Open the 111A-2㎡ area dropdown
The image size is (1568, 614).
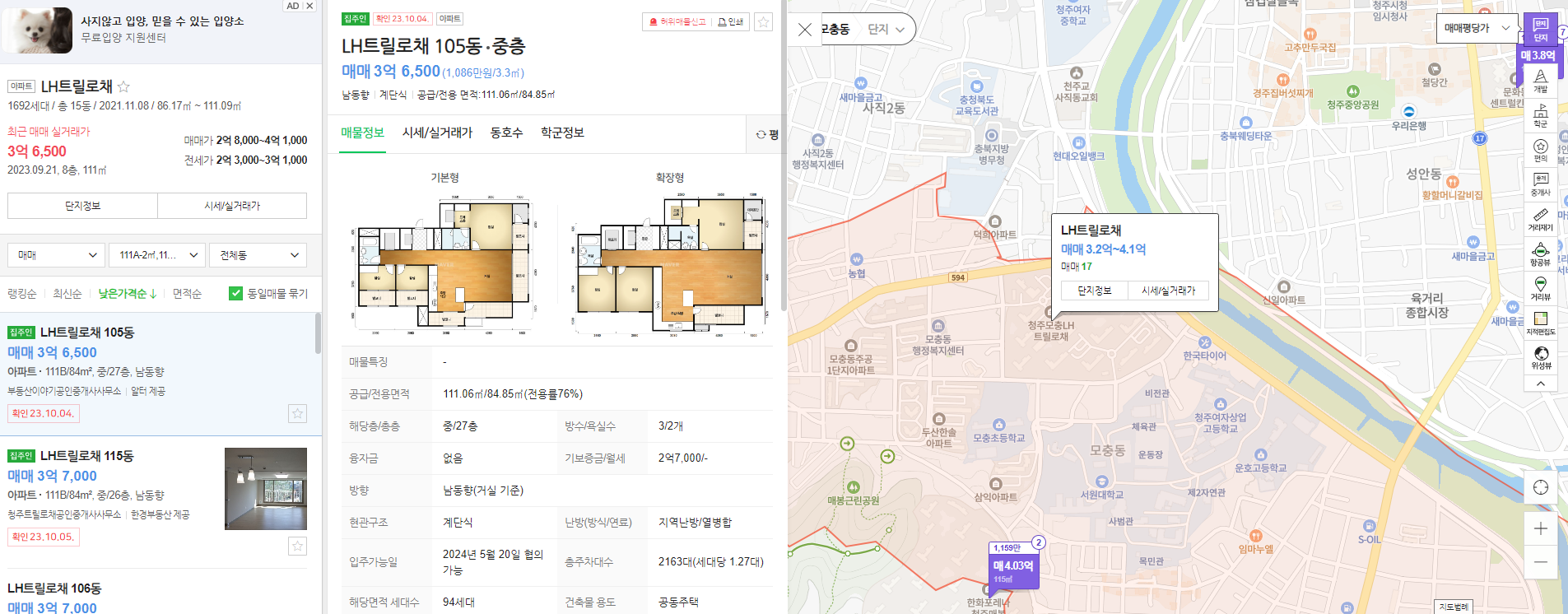point(157,255)
